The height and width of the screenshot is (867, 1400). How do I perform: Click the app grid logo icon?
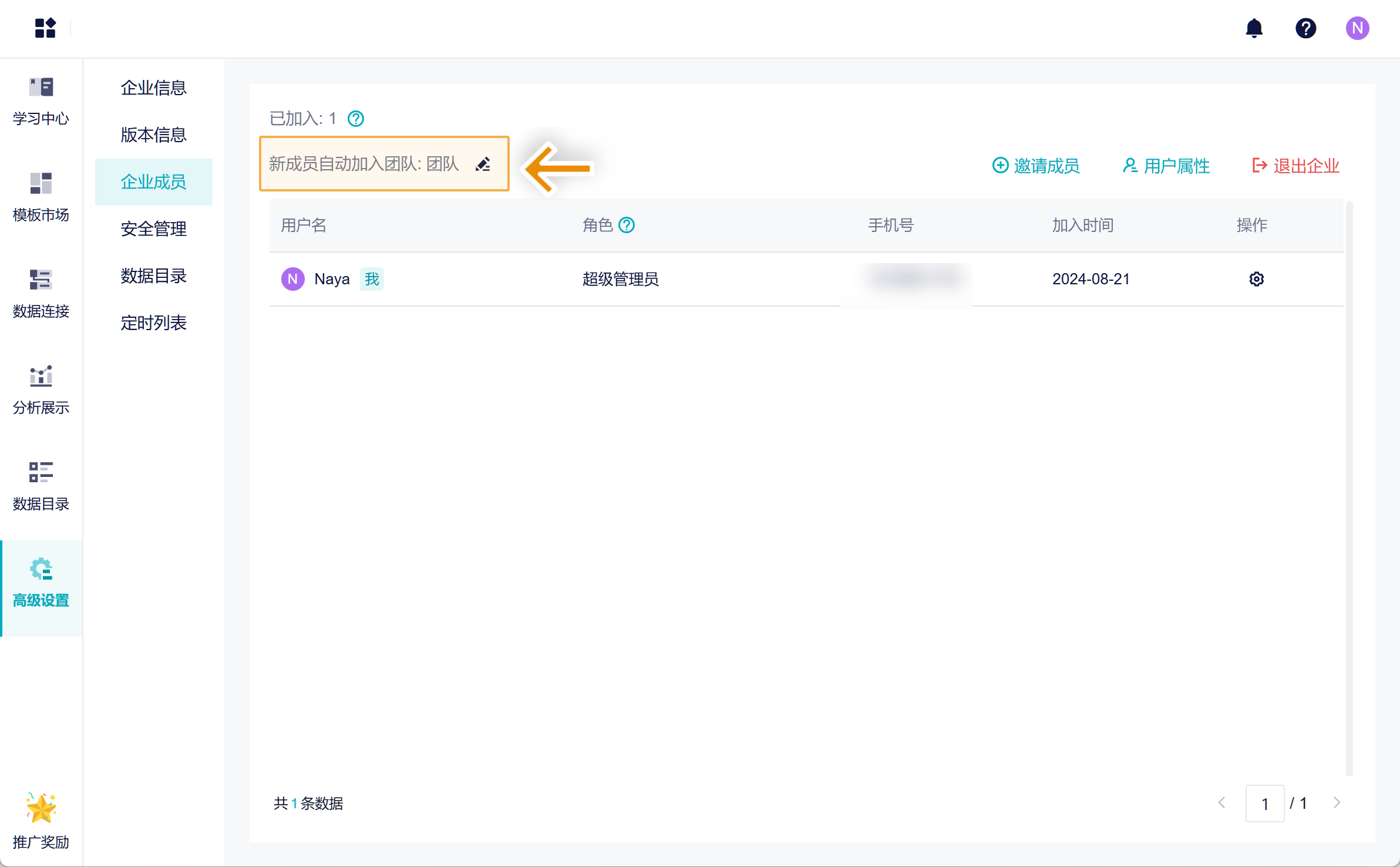coord(45,28)
